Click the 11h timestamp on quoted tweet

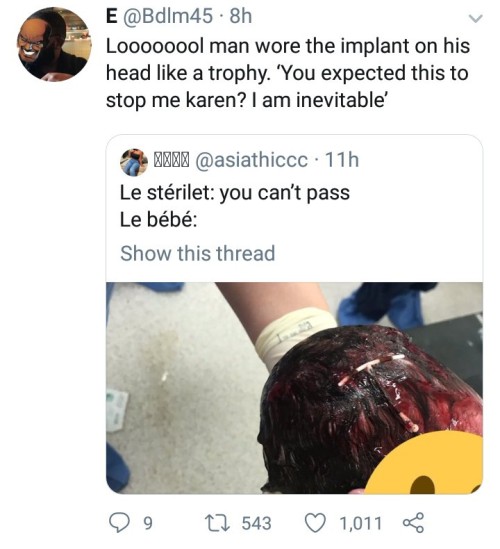(x=342, y=160)
